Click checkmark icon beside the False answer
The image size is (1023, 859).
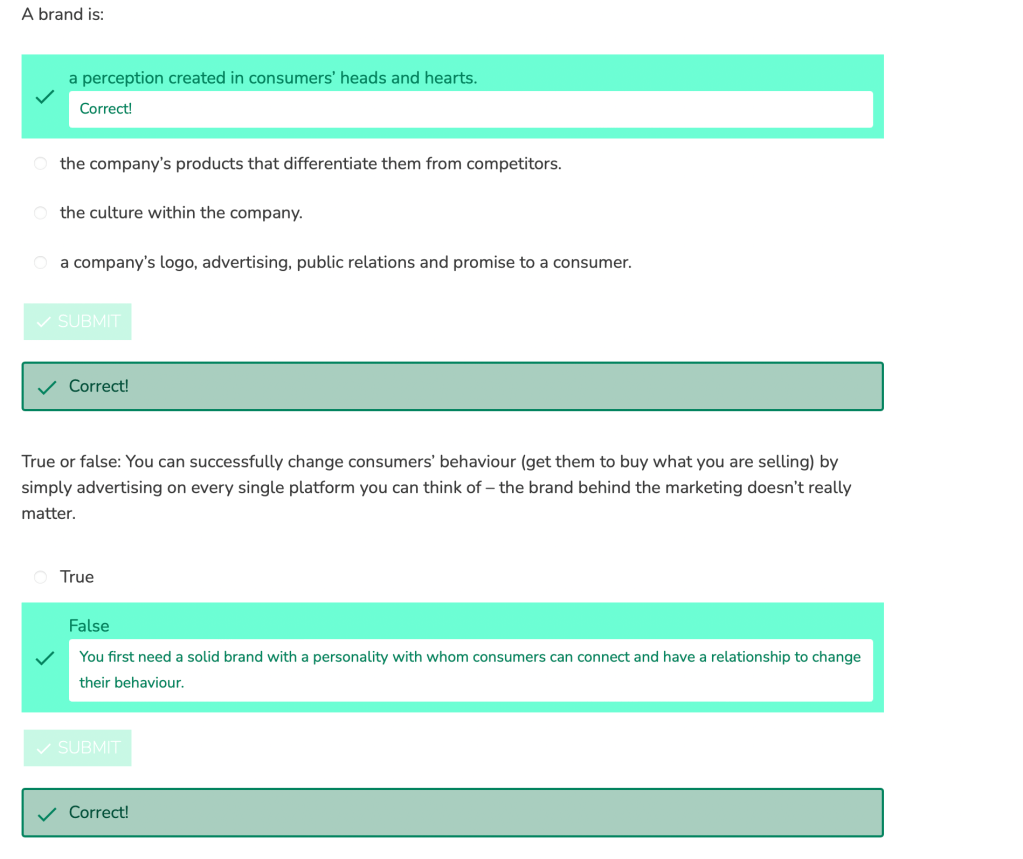point(44,658)
